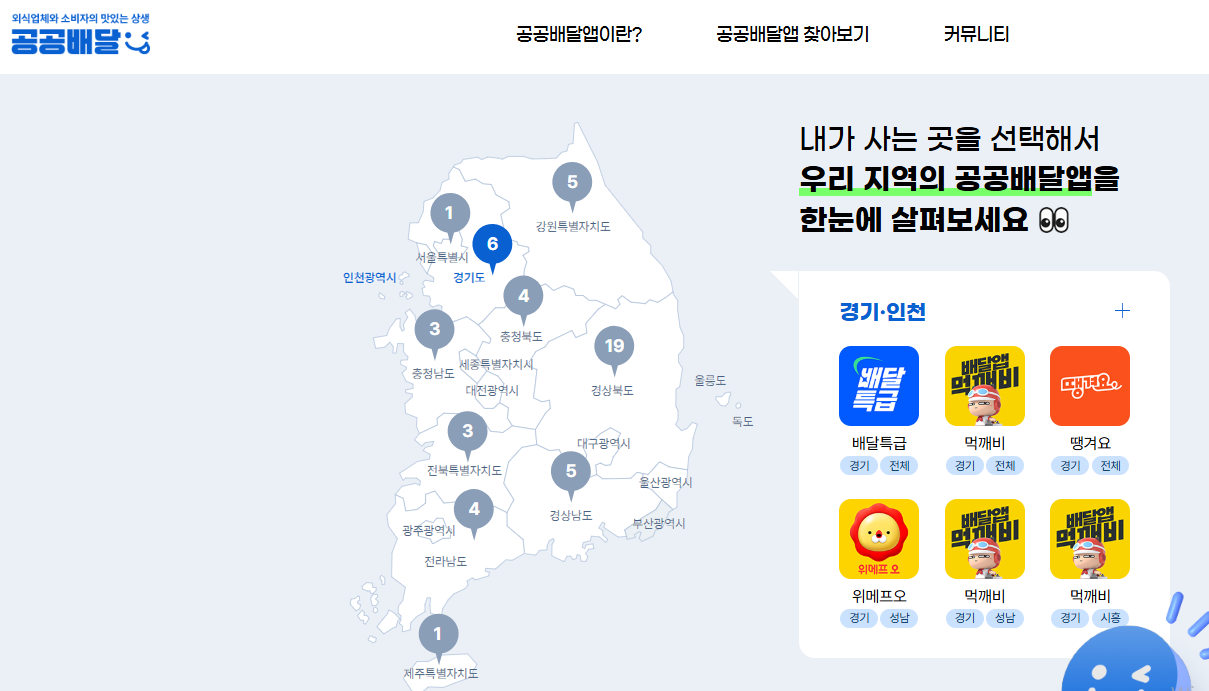Screen dimensions: 1209x691
Task: Click the 공공배달 logo in header
Action: [x=81, y=34]
